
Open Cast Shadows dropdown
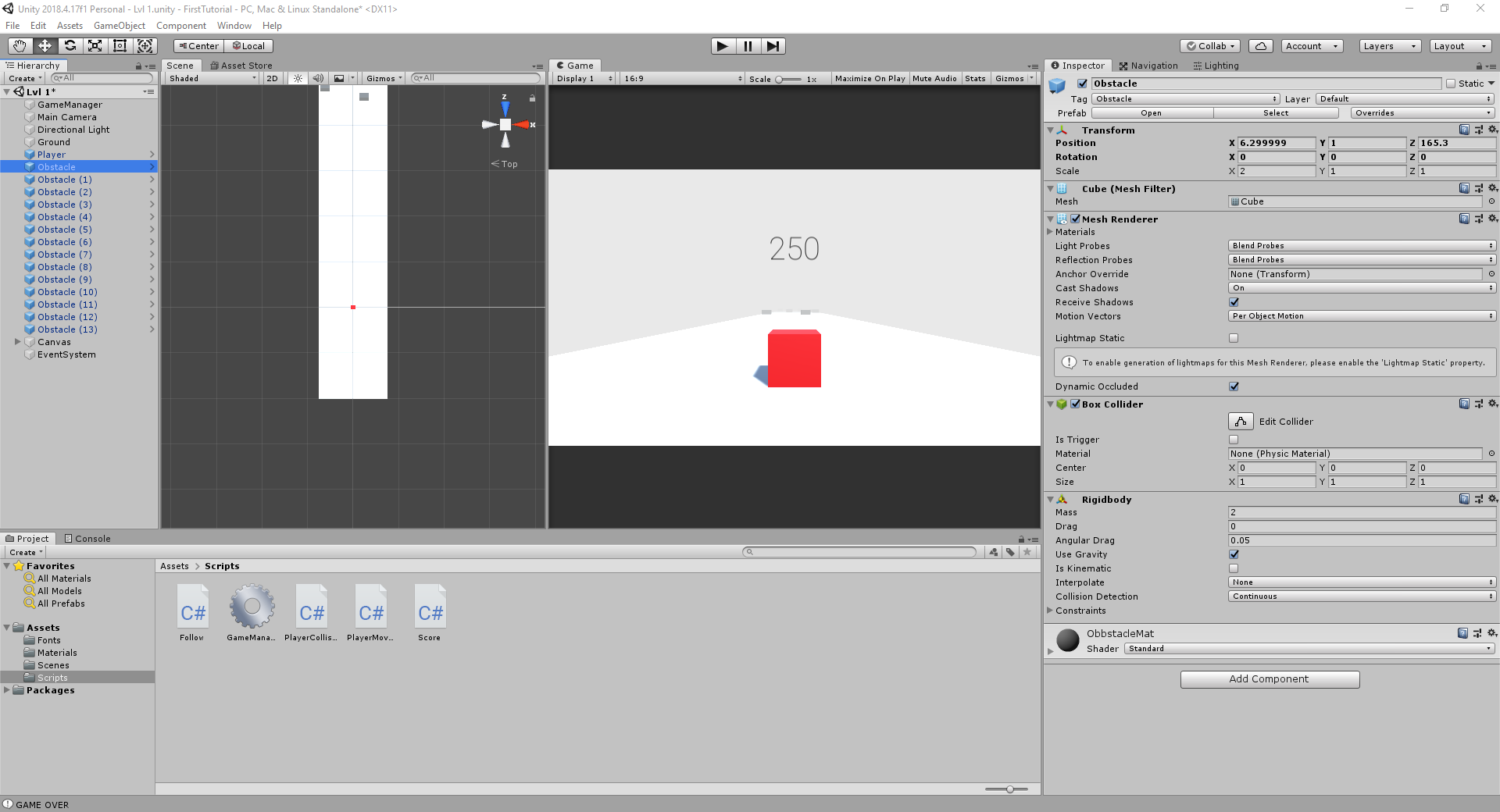pyautogui.click(x=1362, y=288)
